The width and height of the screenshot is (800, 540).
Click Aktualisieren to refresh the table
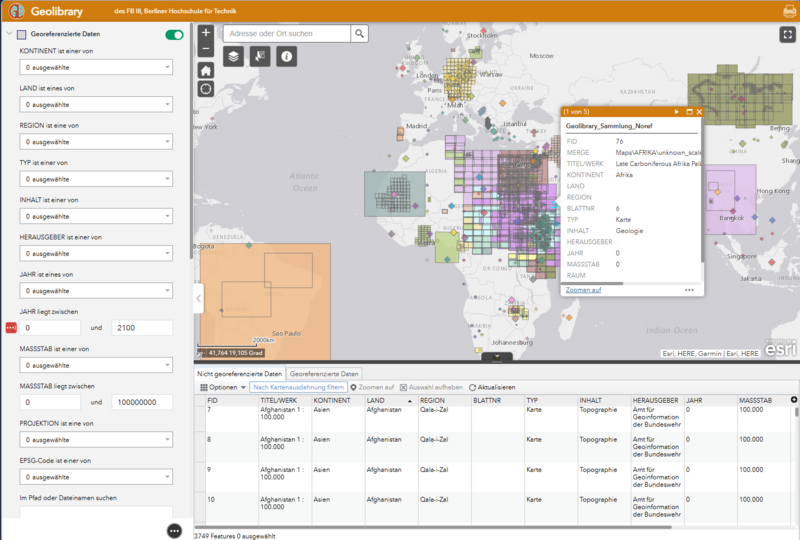[492, 387]
